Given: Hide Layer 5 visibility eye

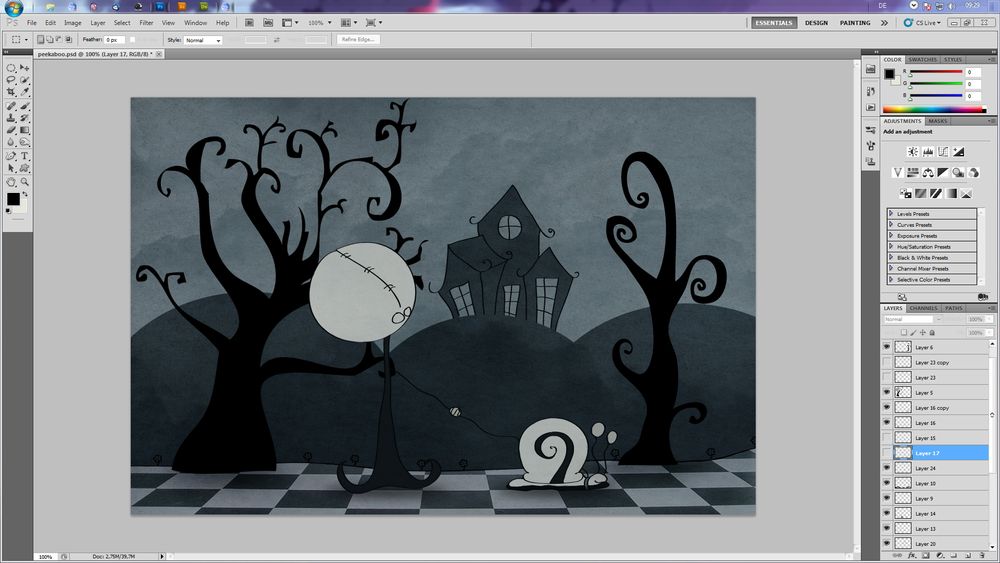Looking at the screenshot, I should [x=886, y=392].
